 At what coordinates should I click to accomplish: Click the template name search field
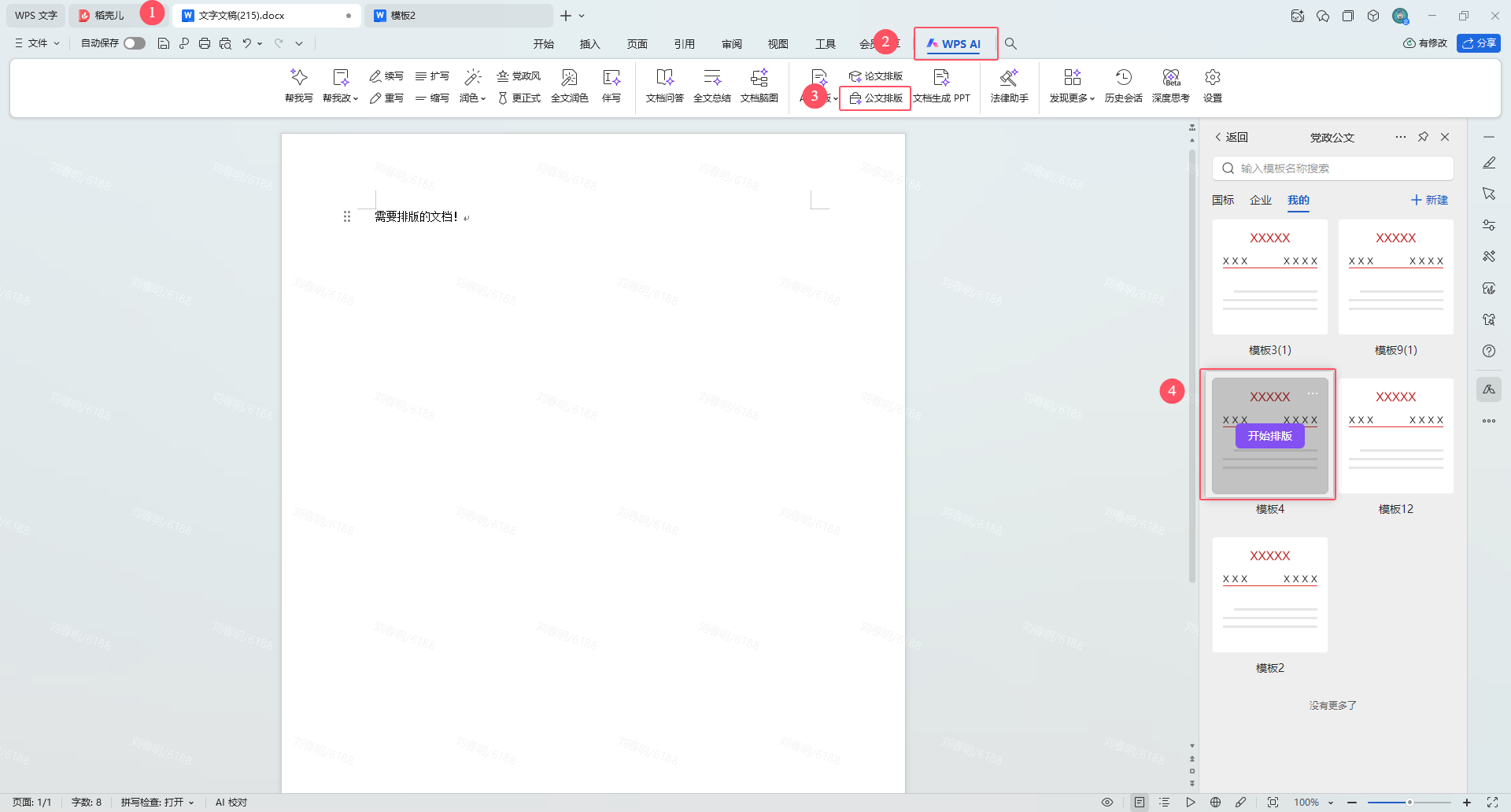coord(1338,168)
